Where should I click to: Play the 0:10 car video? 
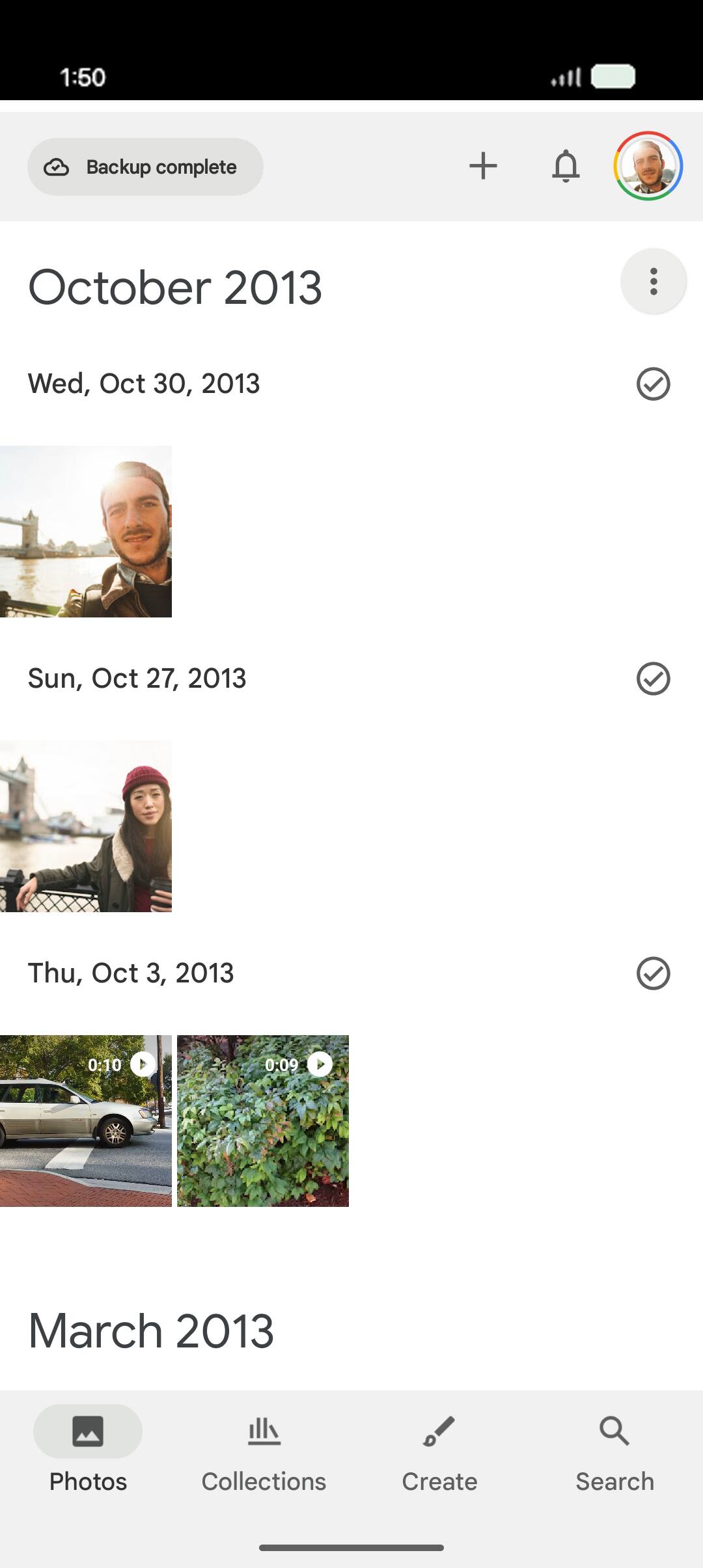86,1121
